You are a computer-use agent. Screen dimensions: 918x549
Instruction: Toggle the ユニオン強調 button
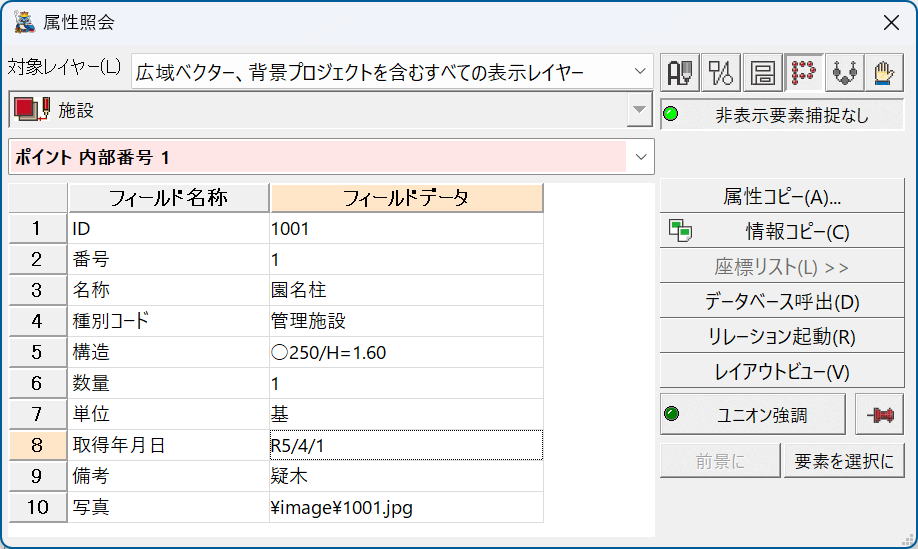pos(753,414)
